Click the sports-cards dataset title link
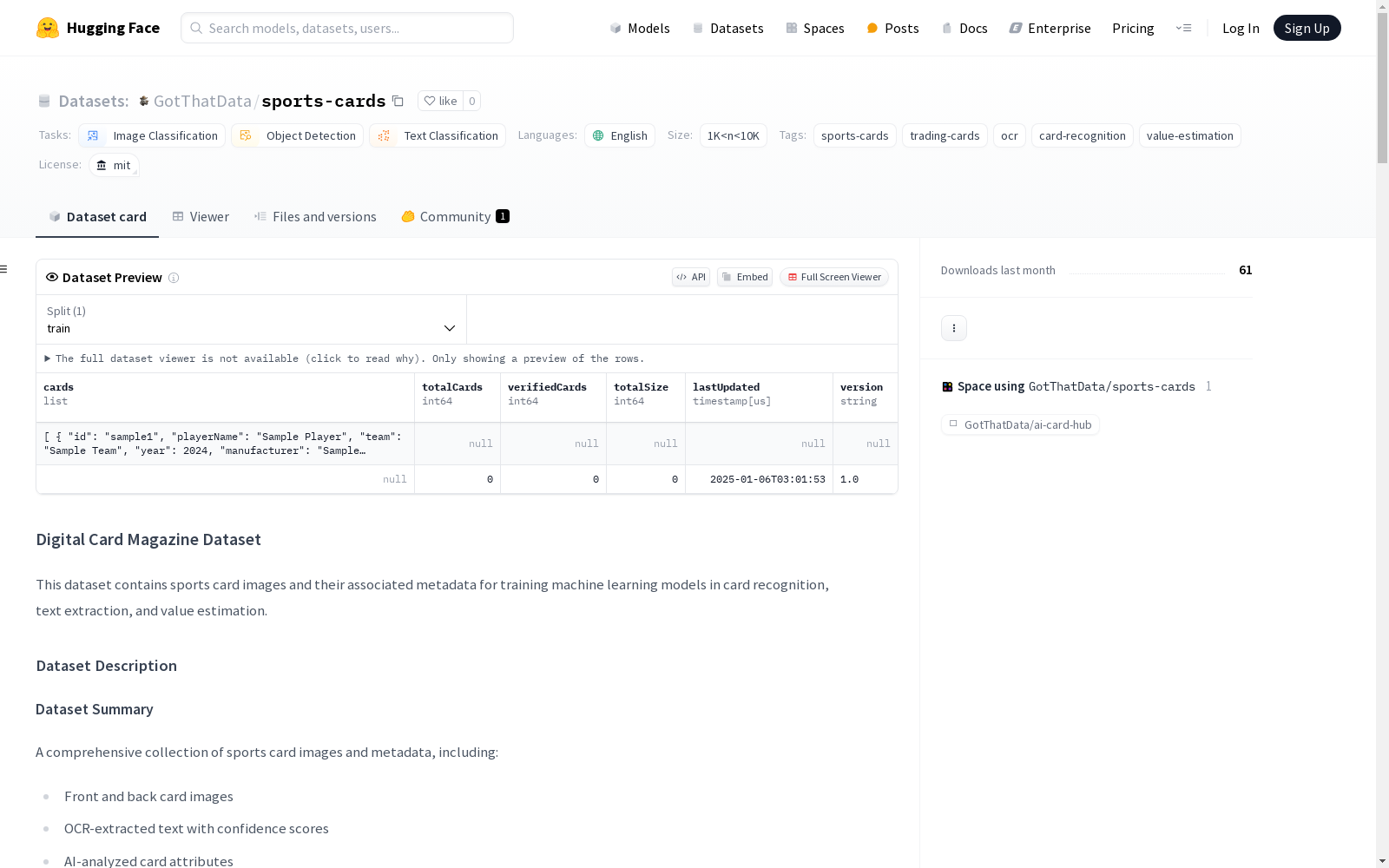This screenshot has width=1389, height=868. point(324,101)
